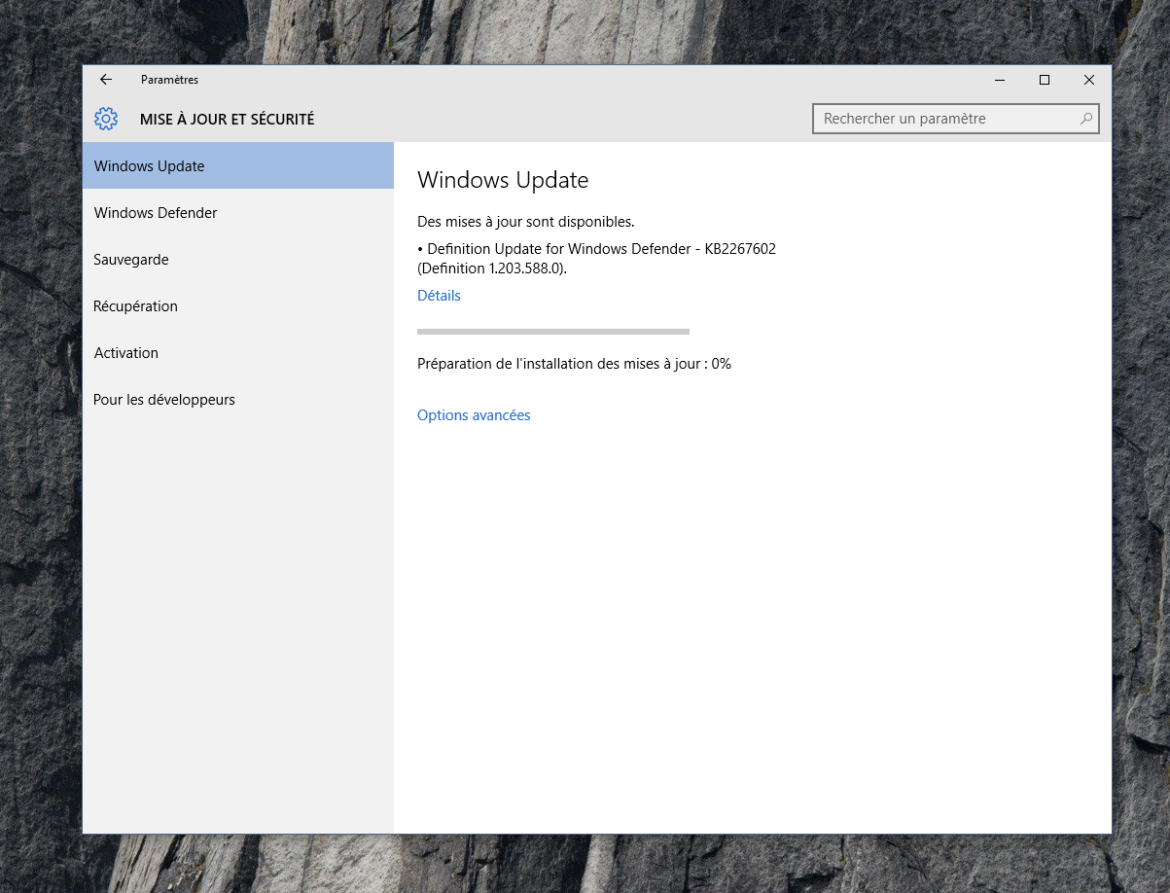Viewport: 1170px width, 893px height.
Task: Click the Options avancées link
Action: click(x=473, y=415)
